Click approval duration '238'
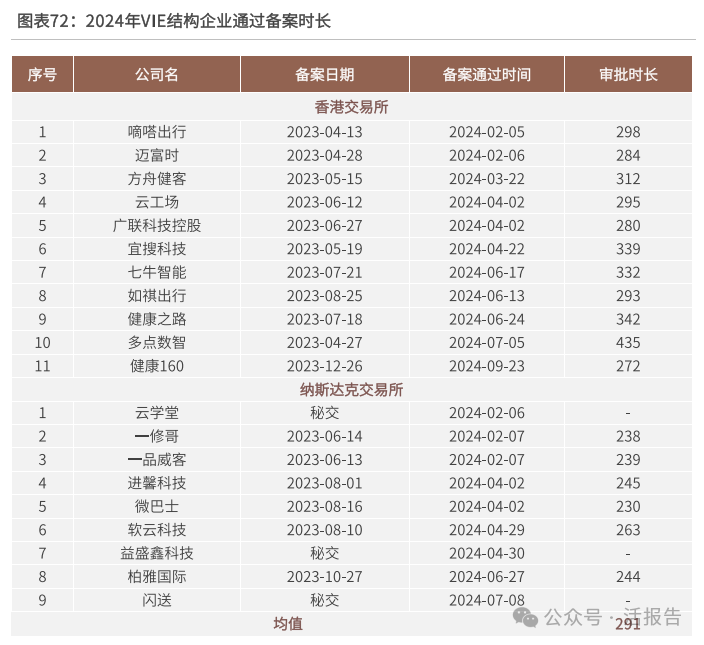Viewport: 704px width, 645px height. tap(628, 436)
